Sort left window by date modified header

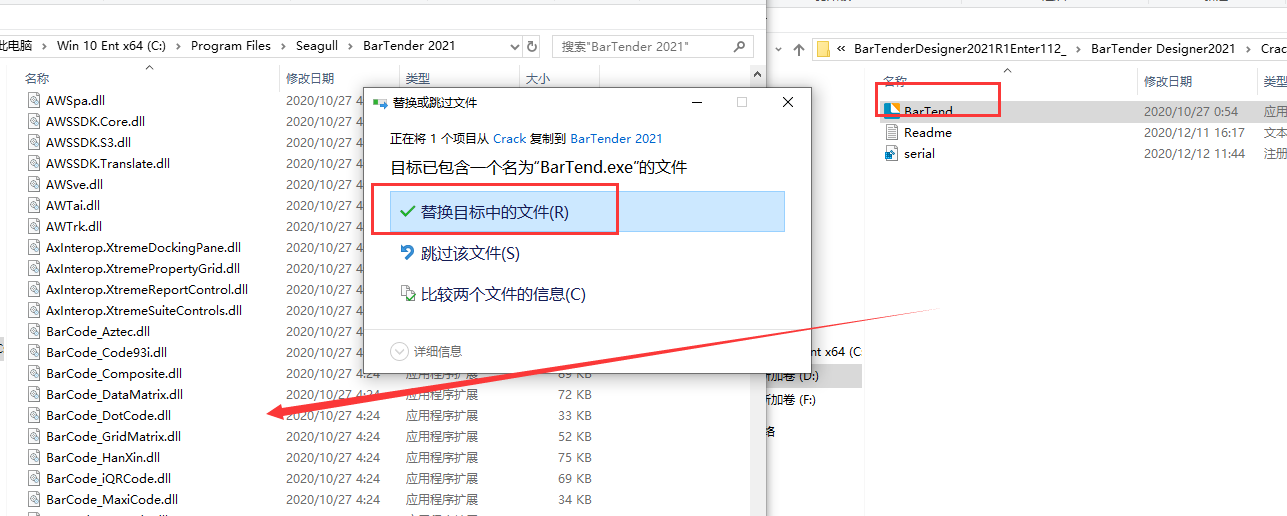[x=310, y=78]
